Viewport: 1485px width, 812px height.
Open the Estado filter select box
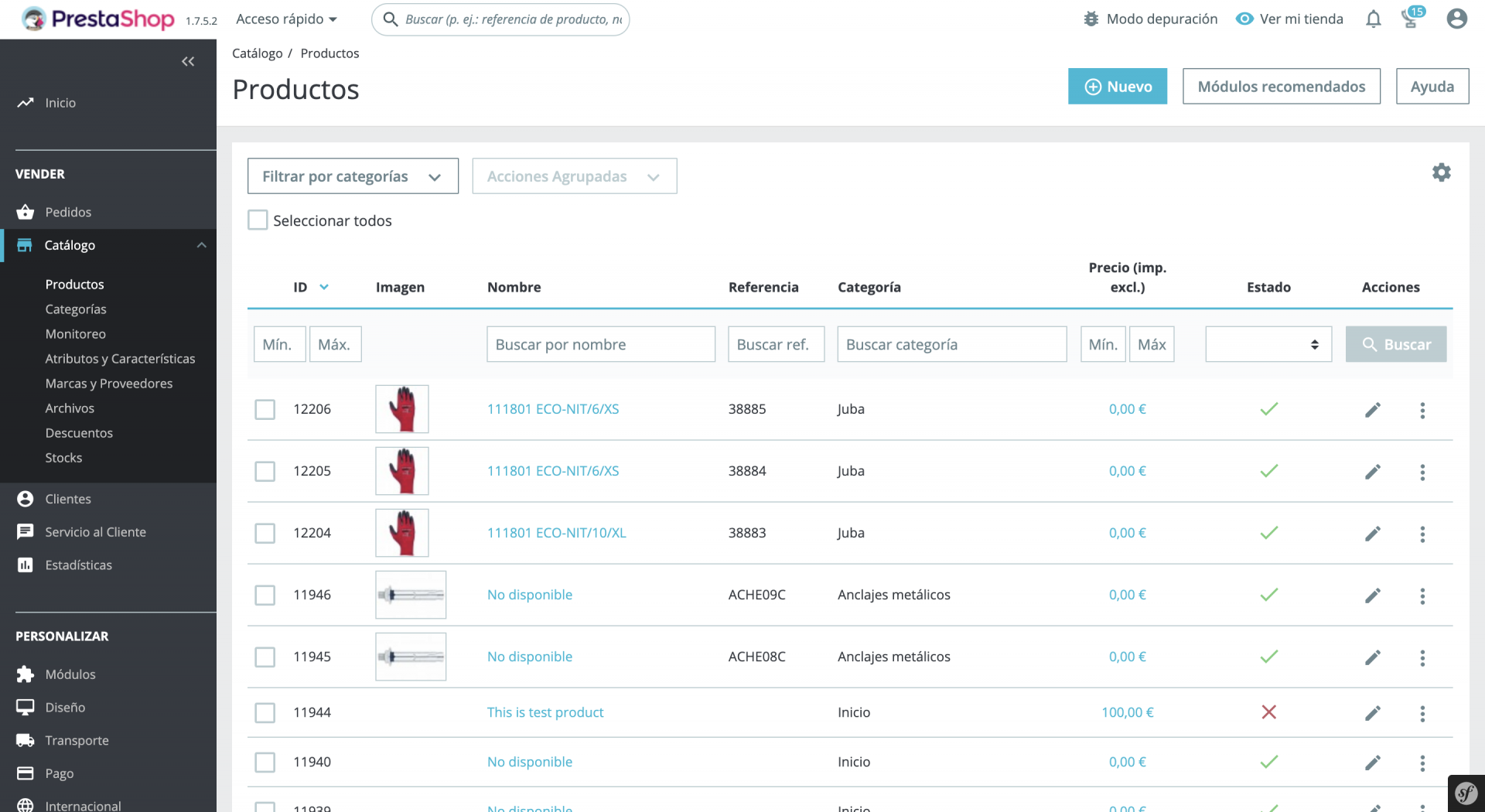tap(1268, 344)
